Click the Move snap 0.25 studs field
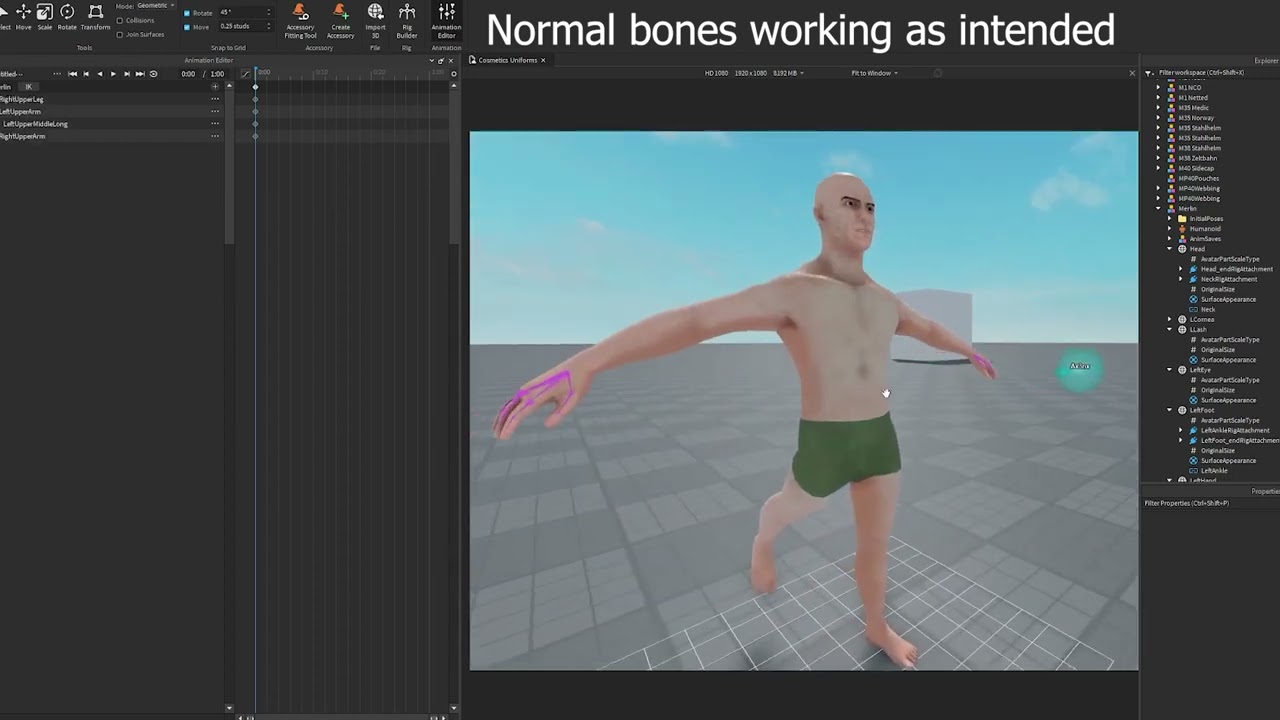Viewport: 1280px width, 720px height. 245,27
